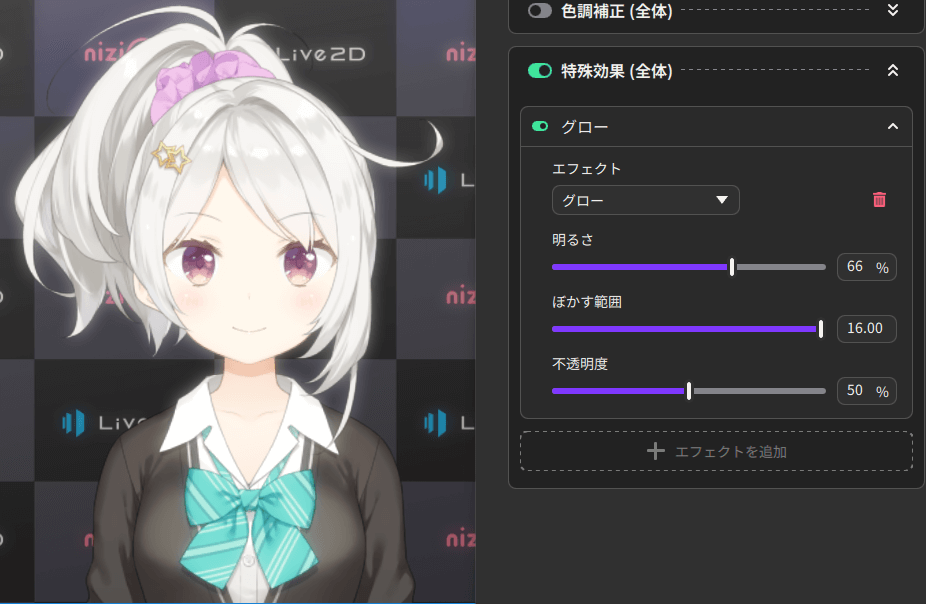Image resolution: width=926 pixels, height=604 pixels.
Task: Click the 明るさ slider handle
Action: tap(732, 267)
